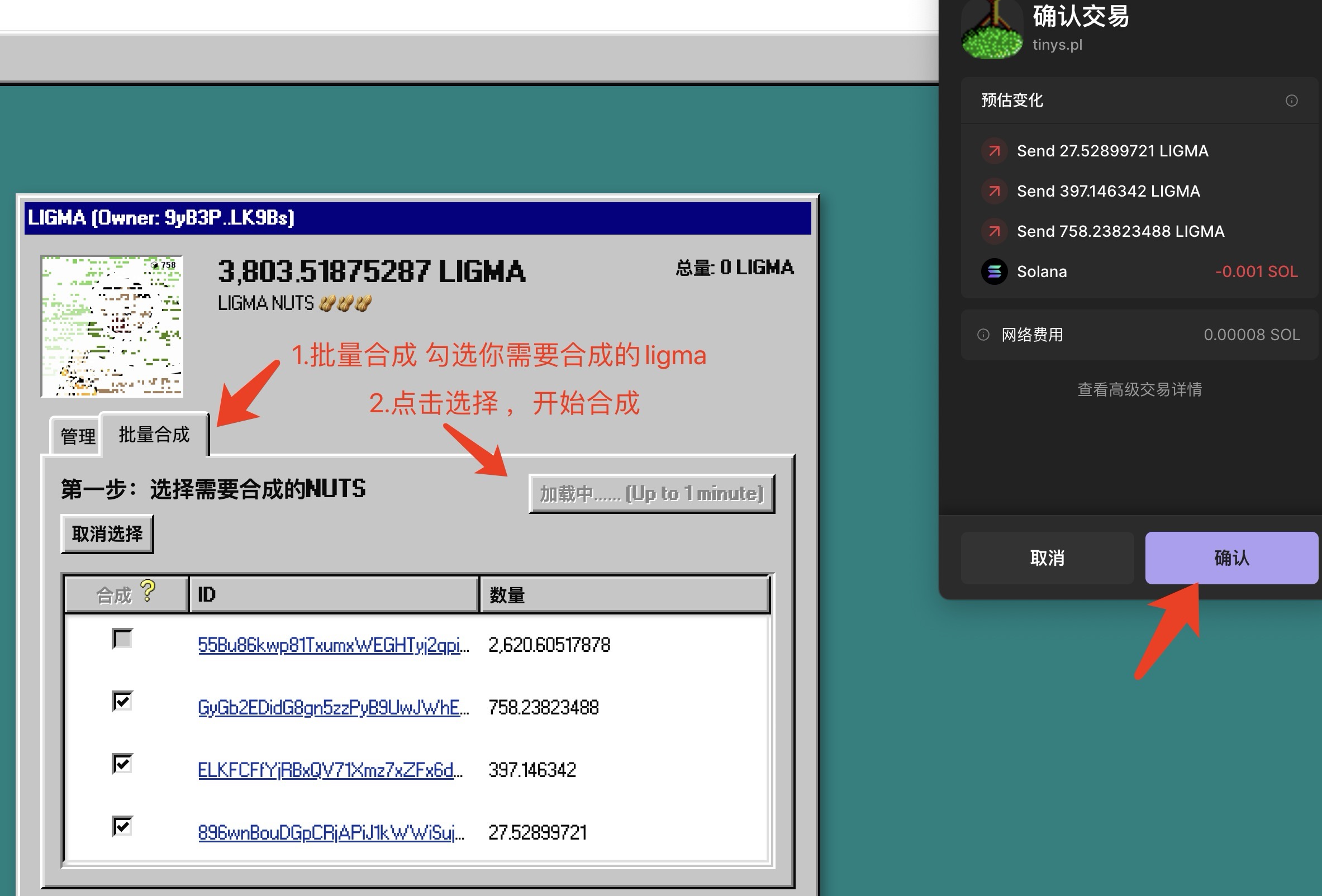Confirm the transaction with 确认

(x=1231, y=557)
